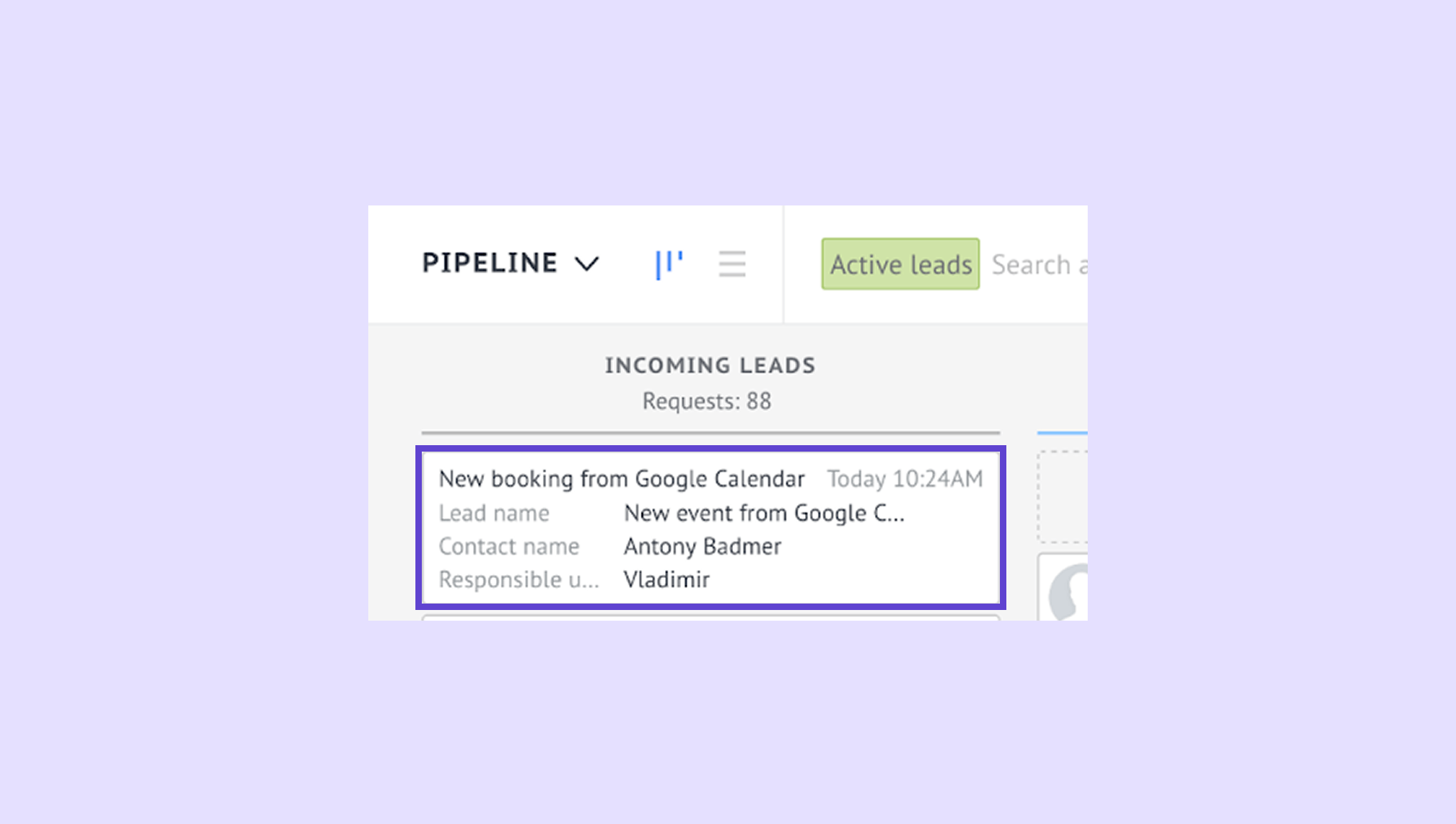Focus the Search input field
1456x824 pixels.
coord(1039,265)
